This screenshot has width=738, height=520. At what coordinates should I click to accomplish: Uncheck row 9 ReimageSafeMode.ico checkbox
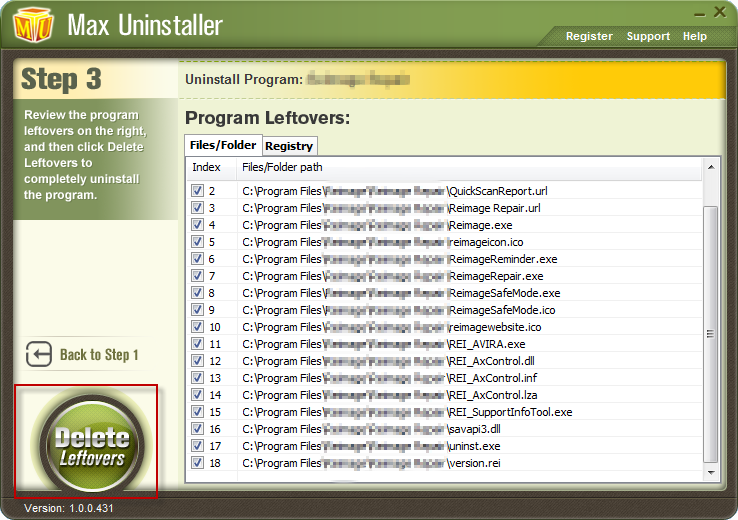[x=198, y=310]
